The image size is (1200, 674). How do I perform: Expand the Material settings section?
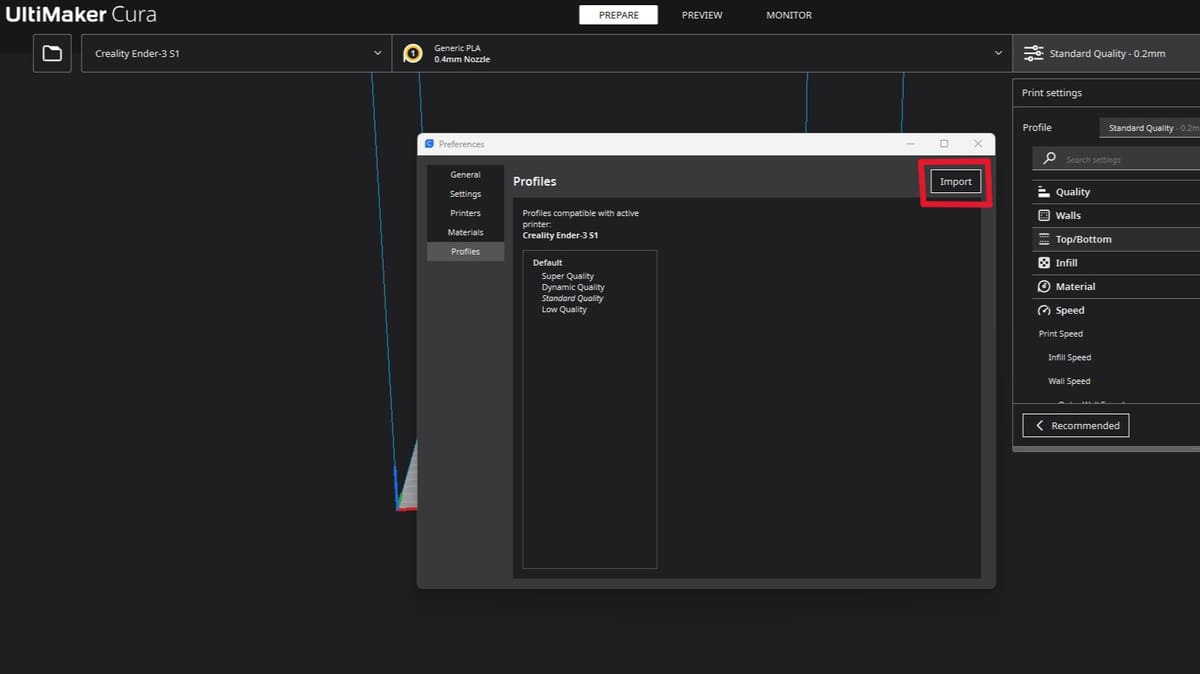[1115, 286]
